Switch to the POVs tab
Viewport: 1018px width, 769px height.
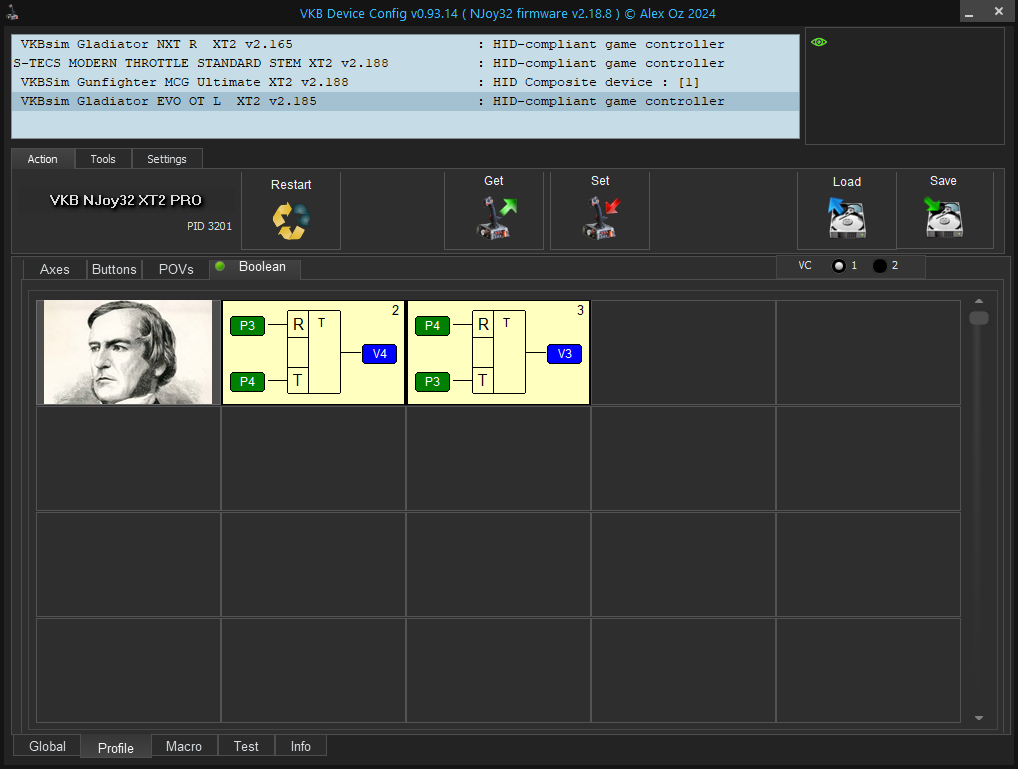[176, 270]
